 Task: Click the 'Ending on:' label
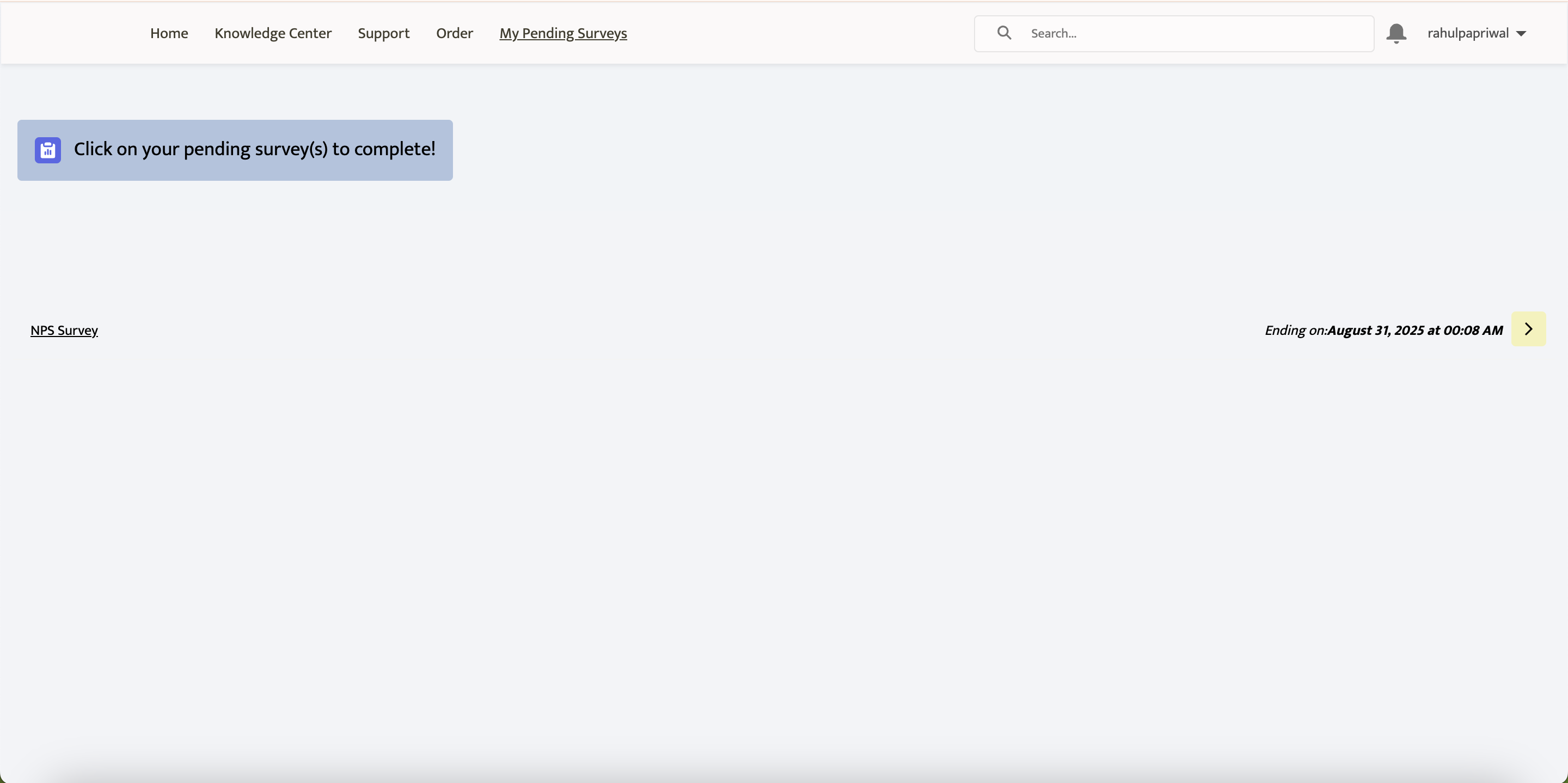point(1296,330)
